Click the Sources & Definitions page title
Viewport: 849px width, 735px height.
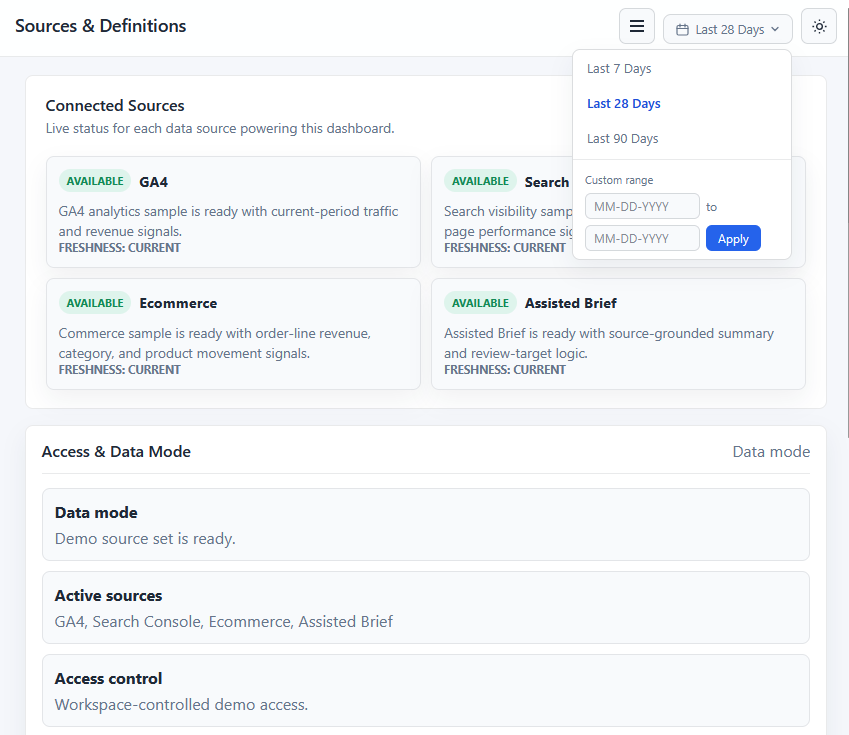[101, 26]
